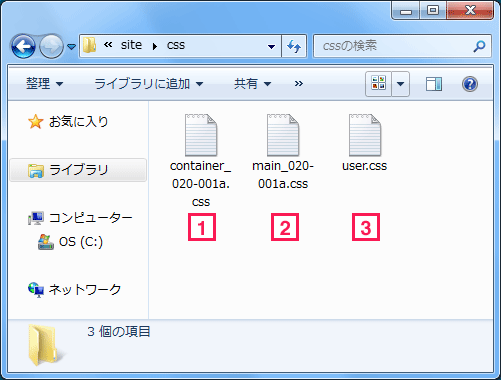
Task: Minimize the Explorer window
Action: [406, 11]
